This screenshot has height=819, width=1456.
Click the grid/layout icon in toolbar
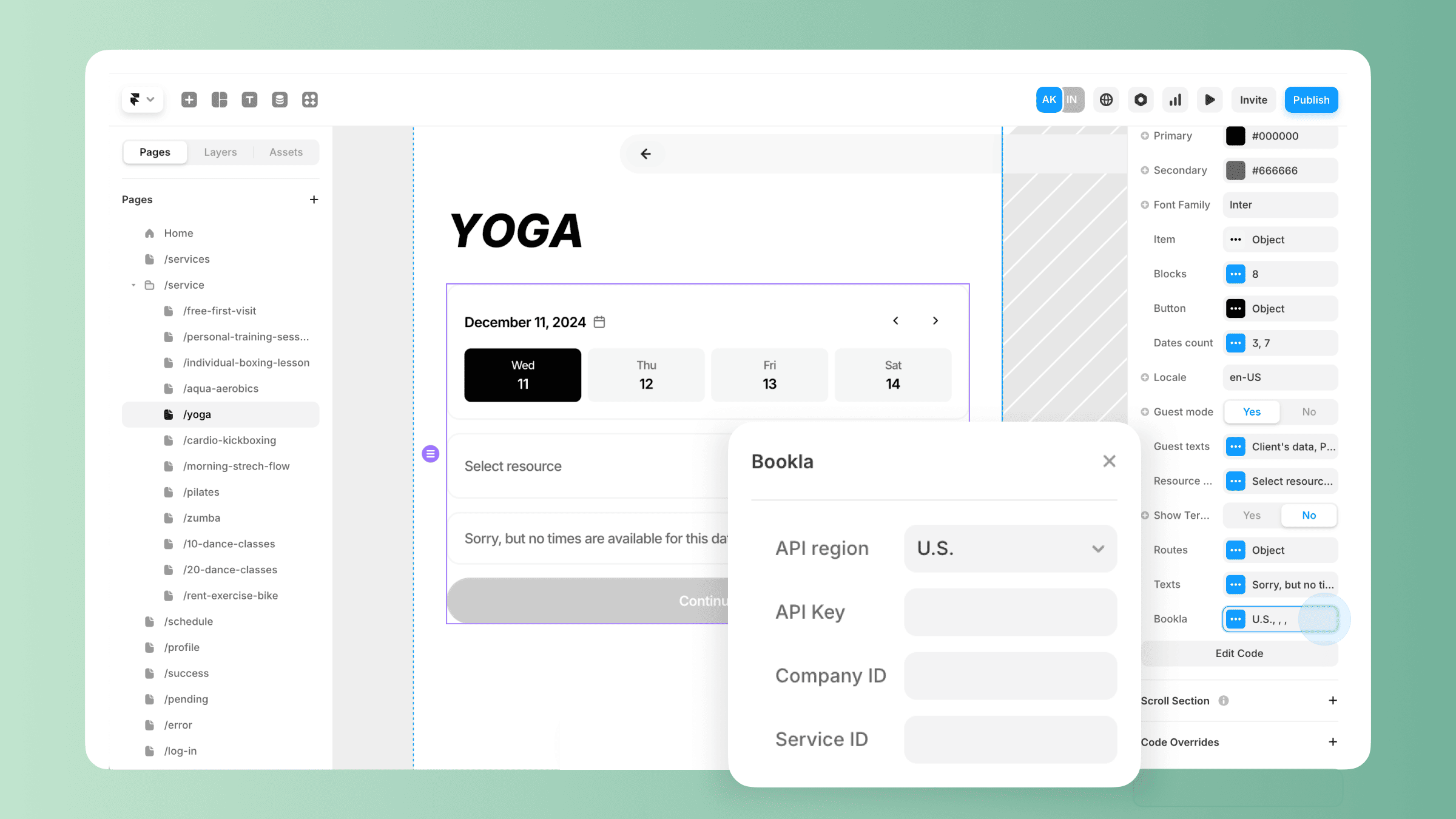[219, 99]
